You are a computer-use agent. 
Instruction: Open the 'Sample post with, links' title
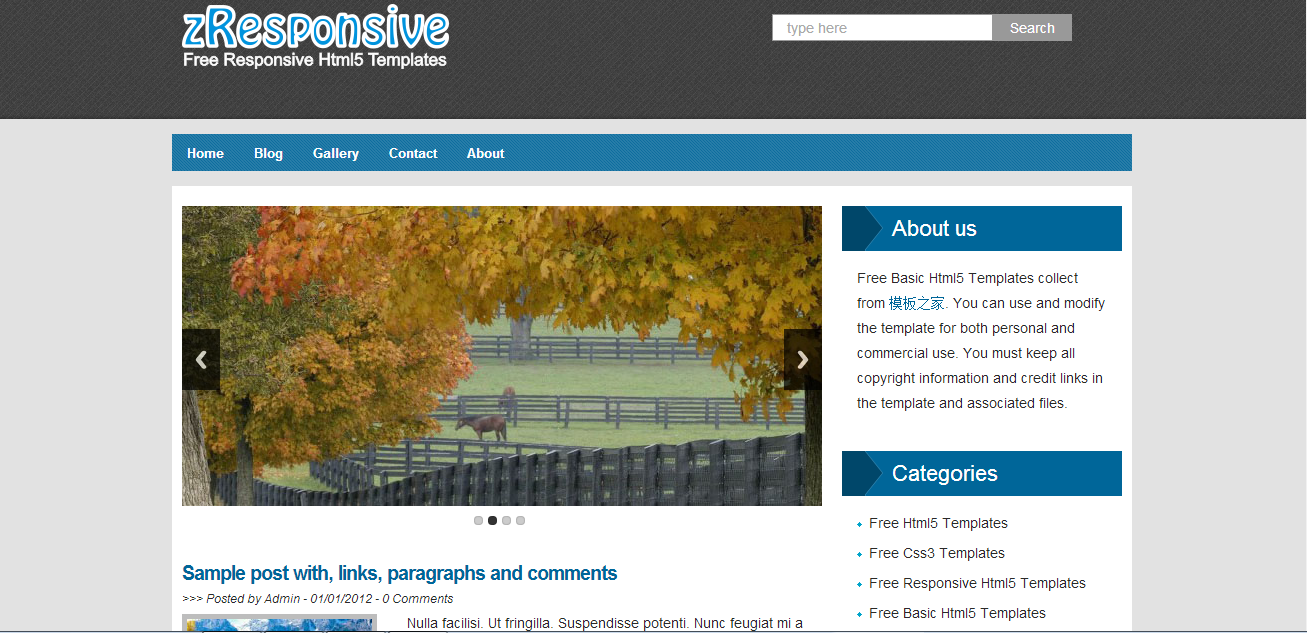click(399, 573)
